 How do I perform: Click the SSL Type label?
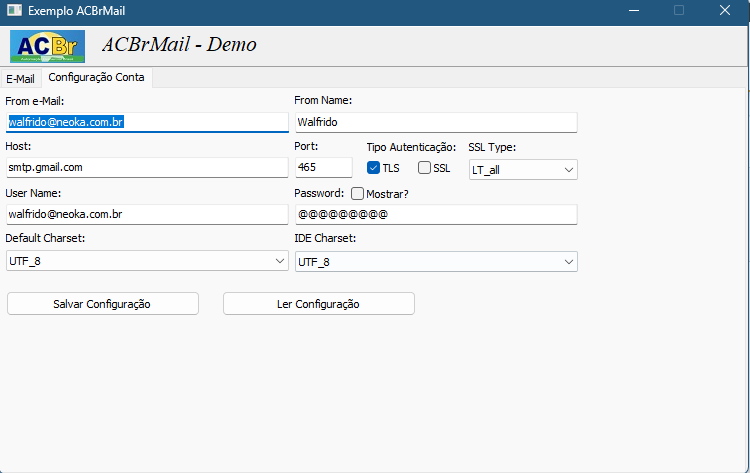tap(492, 147)
